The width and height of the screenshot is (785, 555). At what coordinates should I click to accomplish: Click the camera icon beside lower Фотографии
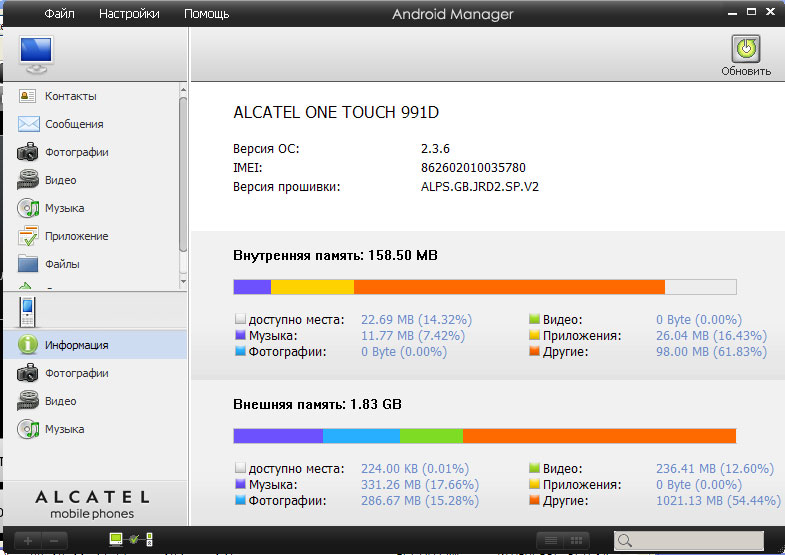(28, 373)
